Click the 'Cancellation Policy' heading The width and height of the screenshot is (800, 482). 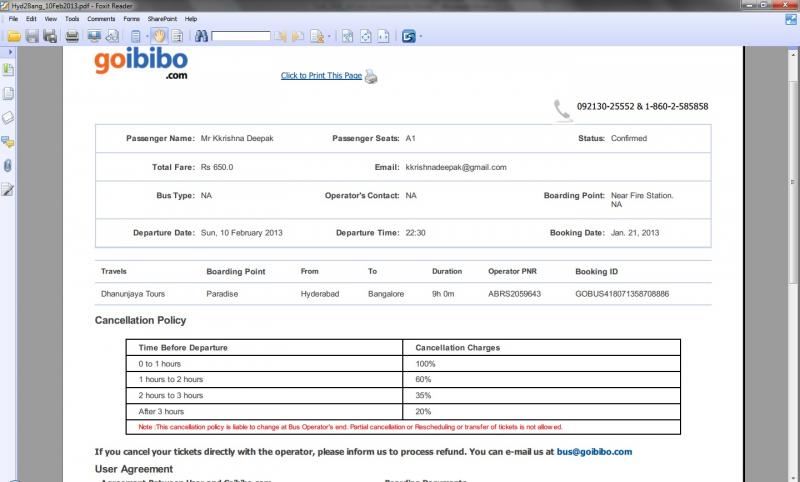[x=140, y=320]
